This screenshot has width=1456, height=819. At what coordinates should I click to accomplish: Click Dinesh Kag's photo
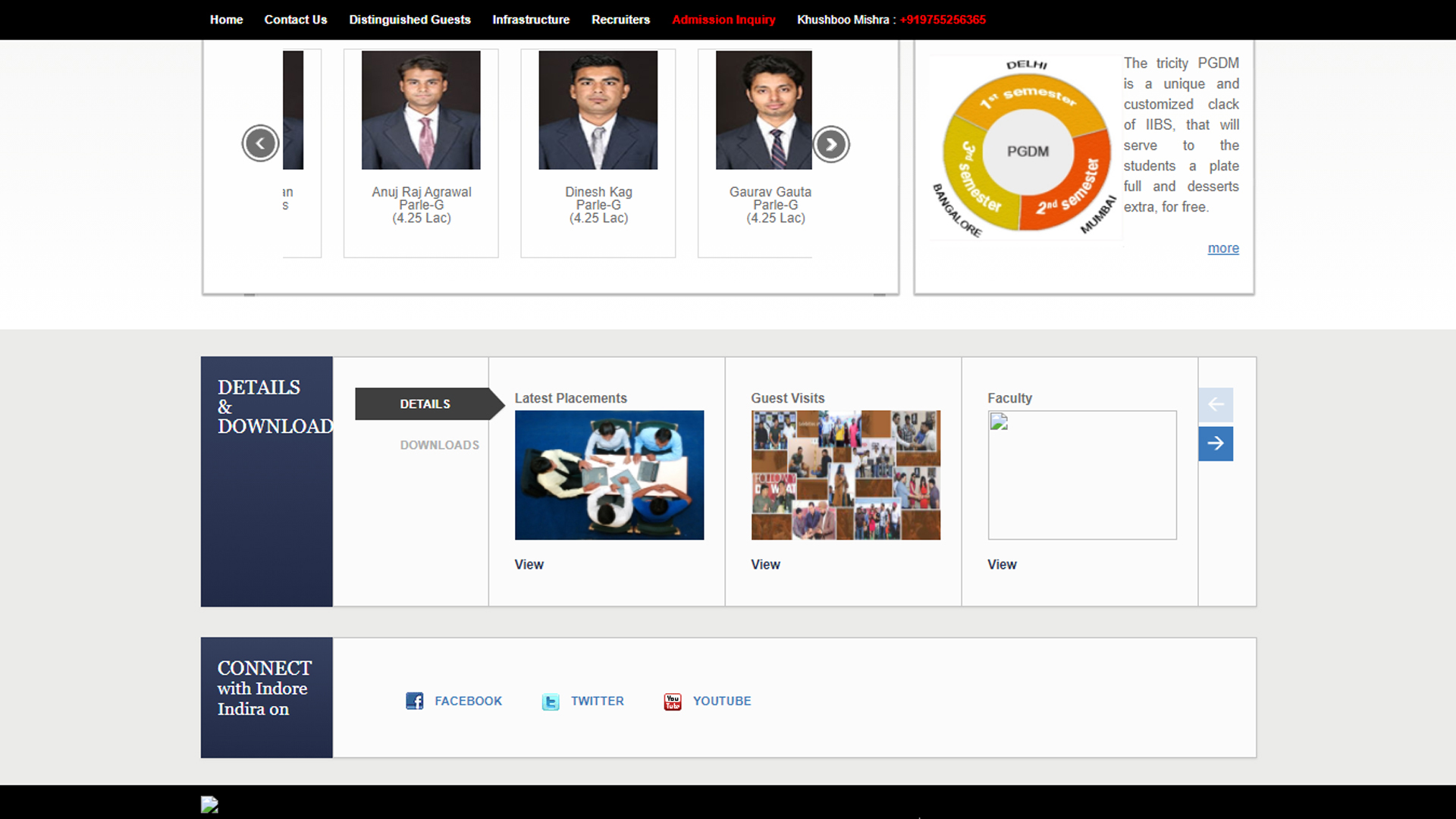pyautogui.click(x=598, y=110)
